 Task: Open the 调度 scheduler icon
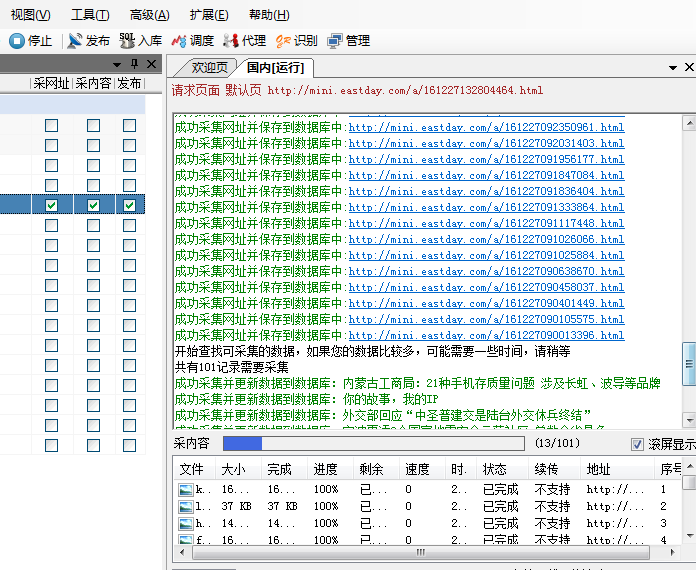pos(179,41)
